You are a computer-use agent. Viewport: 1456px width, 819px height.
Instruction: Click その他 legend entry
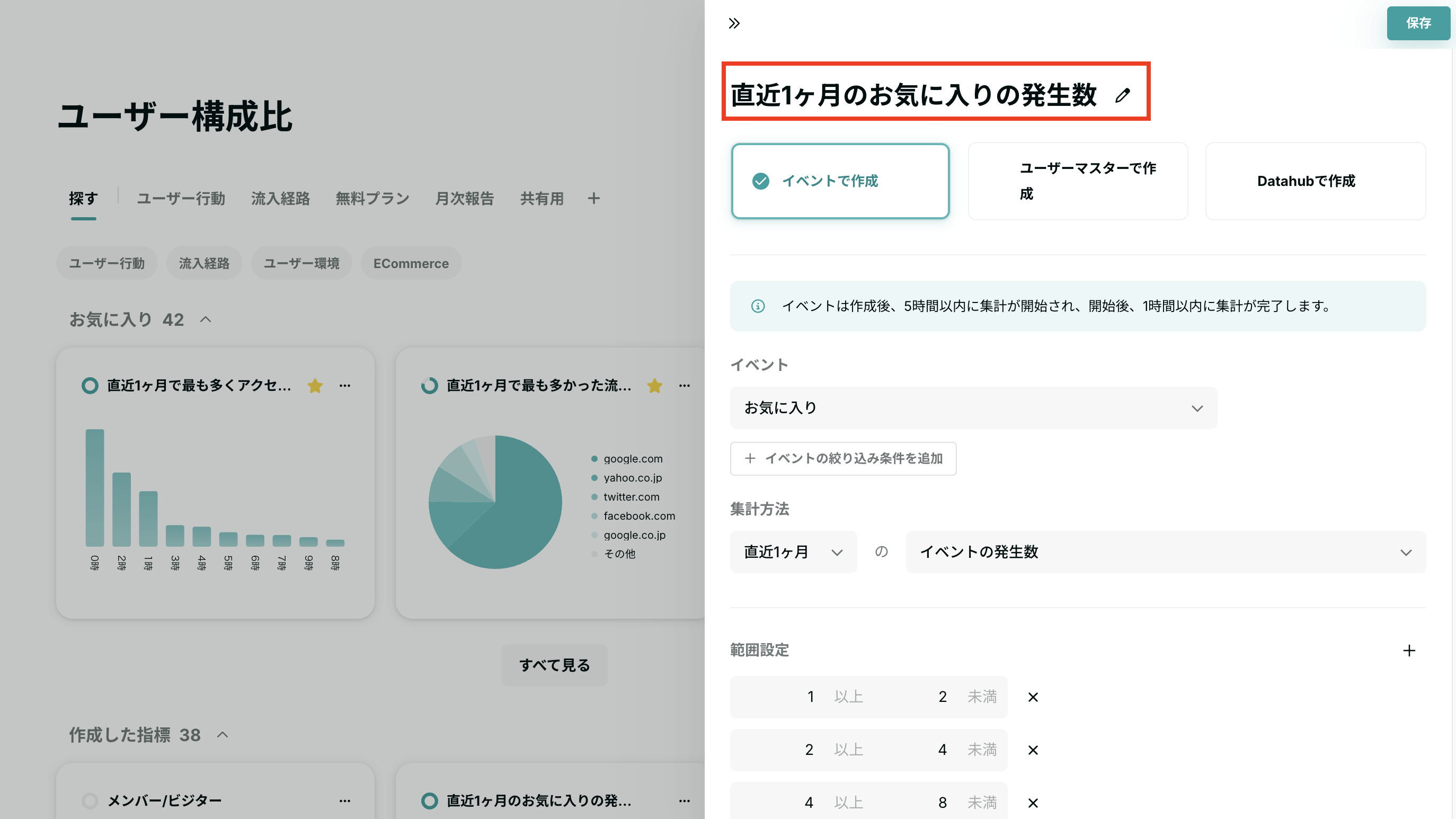[x=613, y=554]
